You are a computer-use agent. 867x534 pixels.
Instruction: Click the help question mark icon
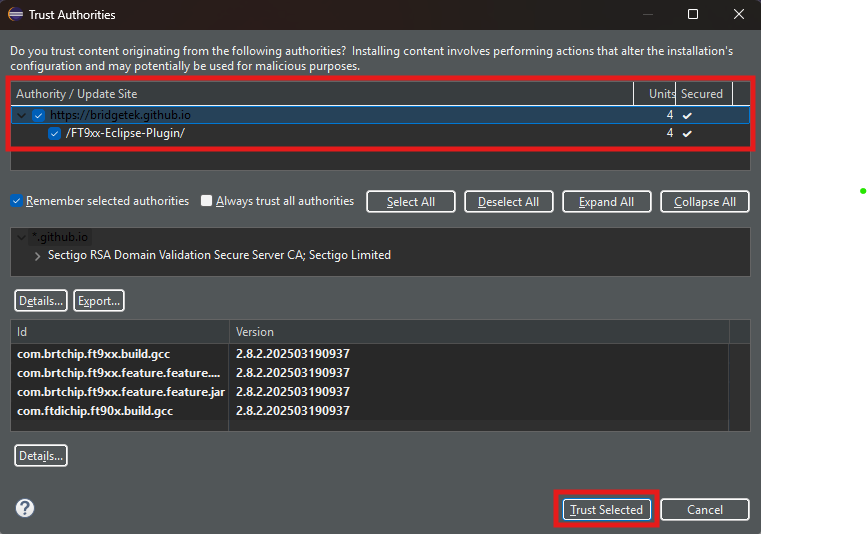coord(25,508)
